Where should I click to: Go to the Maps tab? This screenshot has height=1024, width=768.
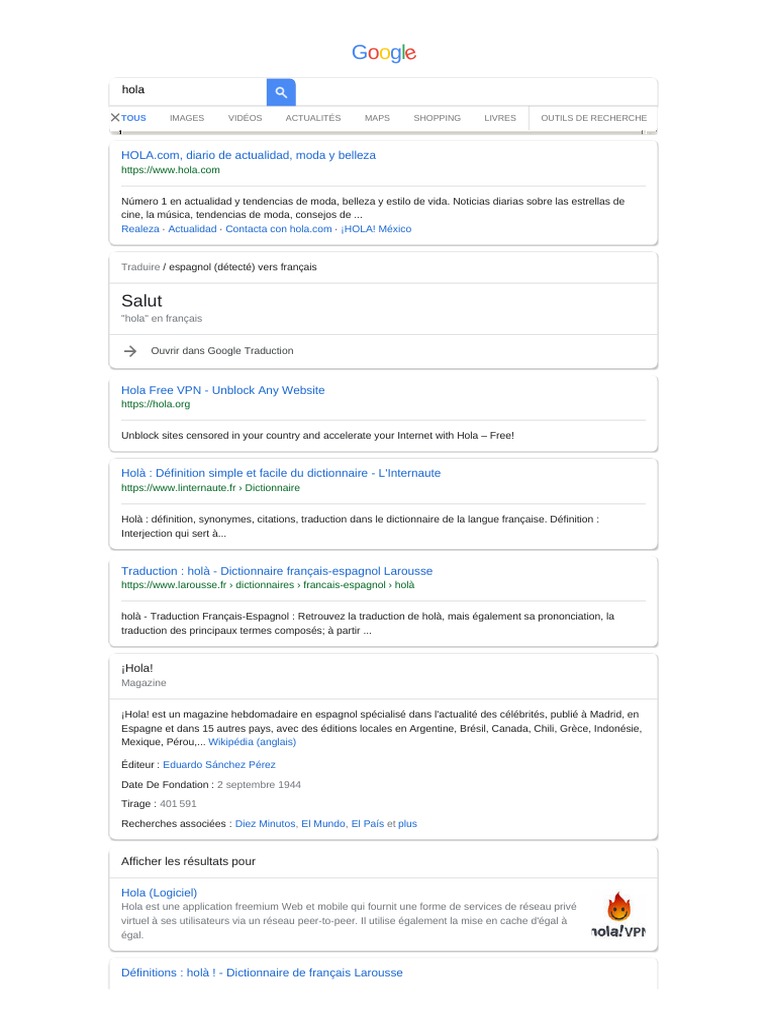377,118
